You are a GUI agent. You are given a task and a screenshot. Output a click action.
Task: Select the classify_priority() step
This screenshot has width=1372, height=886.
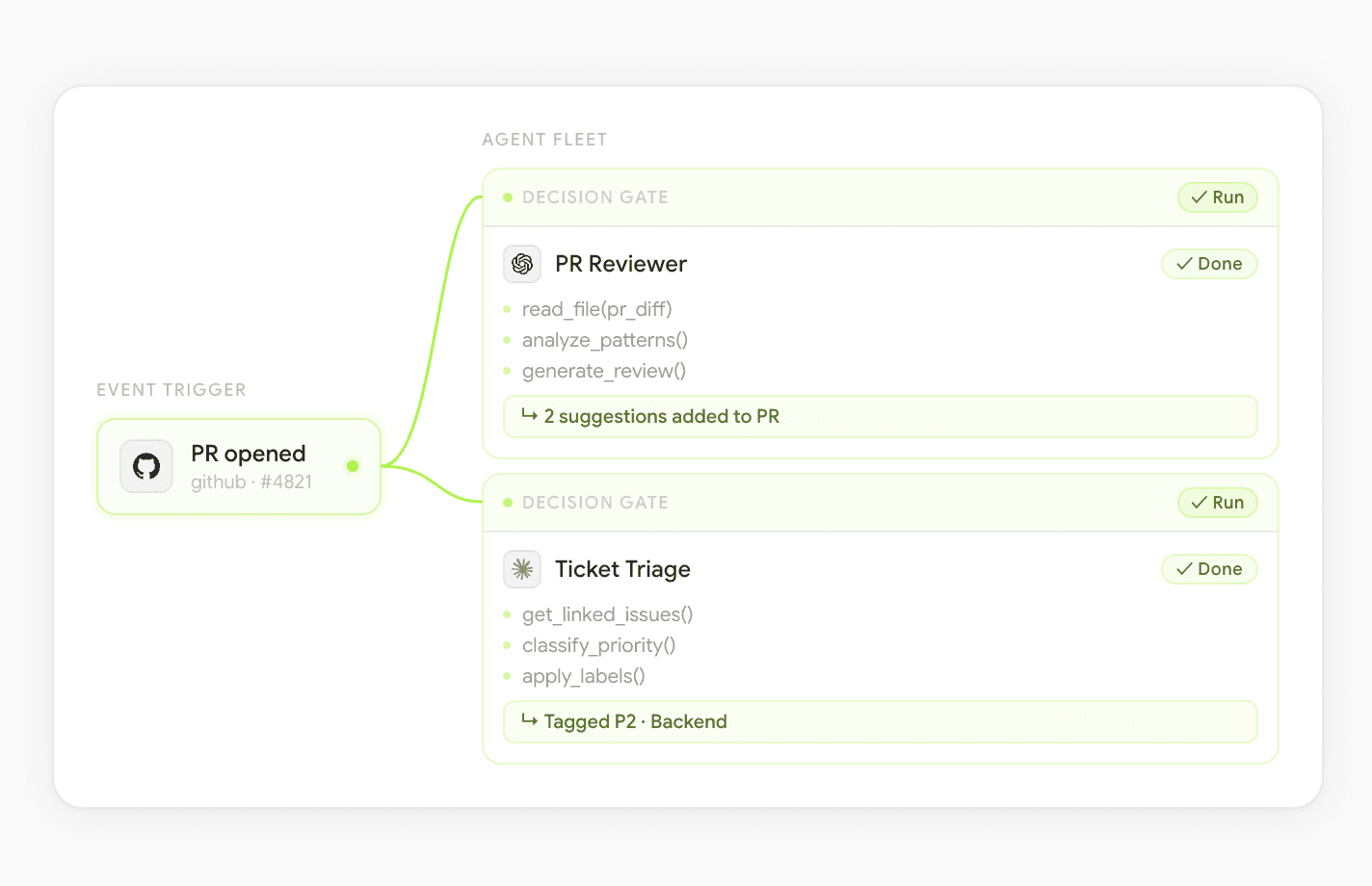pos(598,645)
